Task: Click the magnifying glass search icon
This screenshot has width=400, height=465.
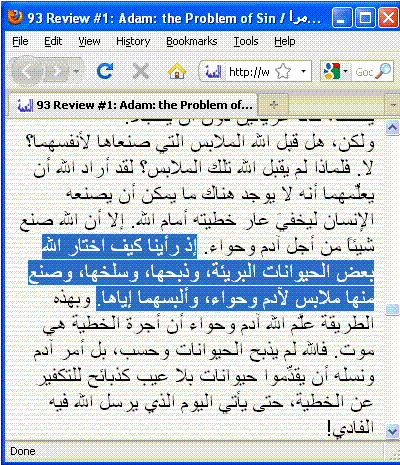Action: coord(383,71)
